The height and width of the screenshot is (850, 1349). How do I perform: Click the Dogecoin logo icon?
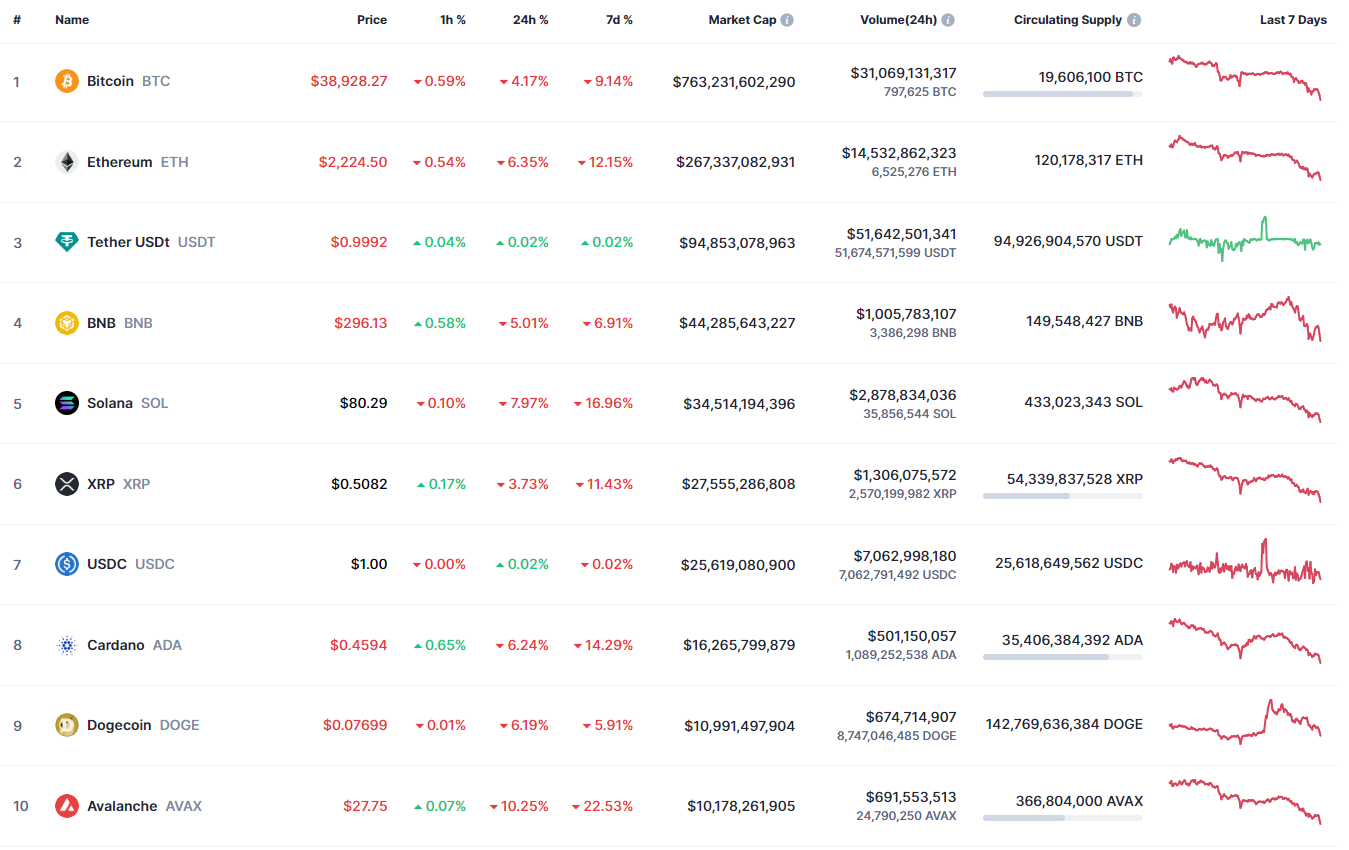pos(67,725)
